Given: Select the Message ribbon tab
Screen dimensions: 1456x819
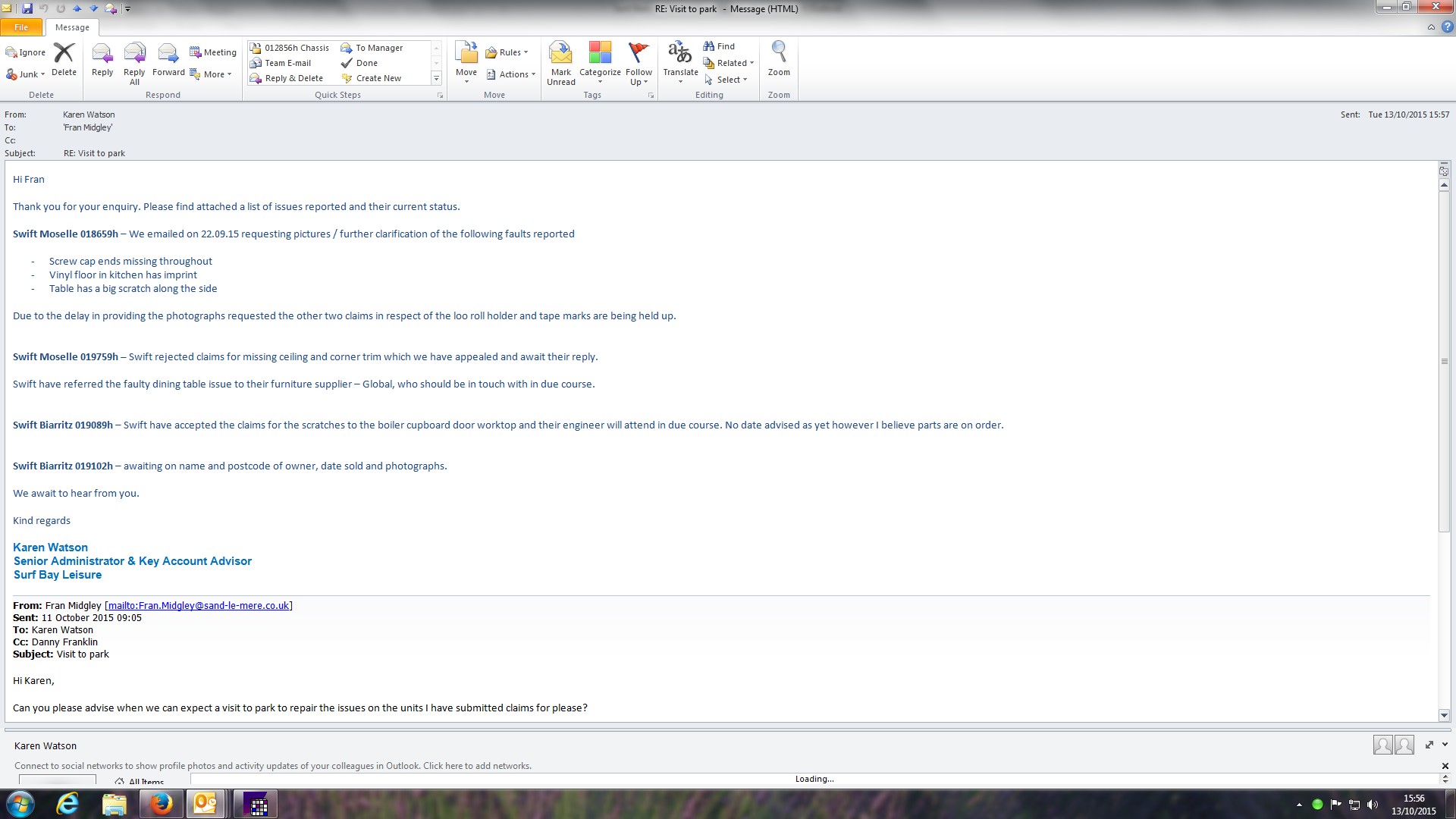Looking at the screenshot, I should coord(72,27).
